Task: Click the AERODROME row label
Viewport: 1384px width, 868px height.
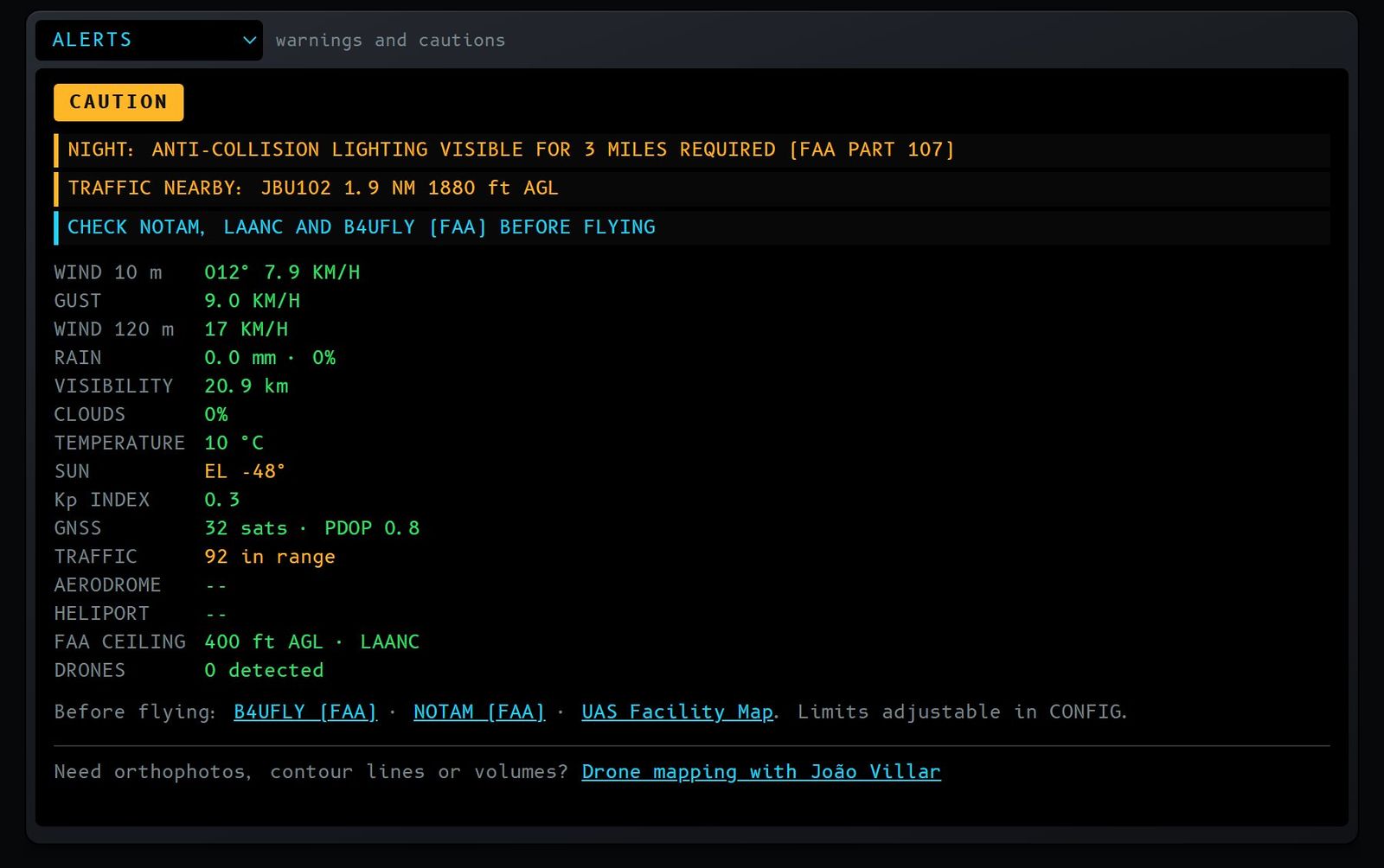Action: point(107,585)
